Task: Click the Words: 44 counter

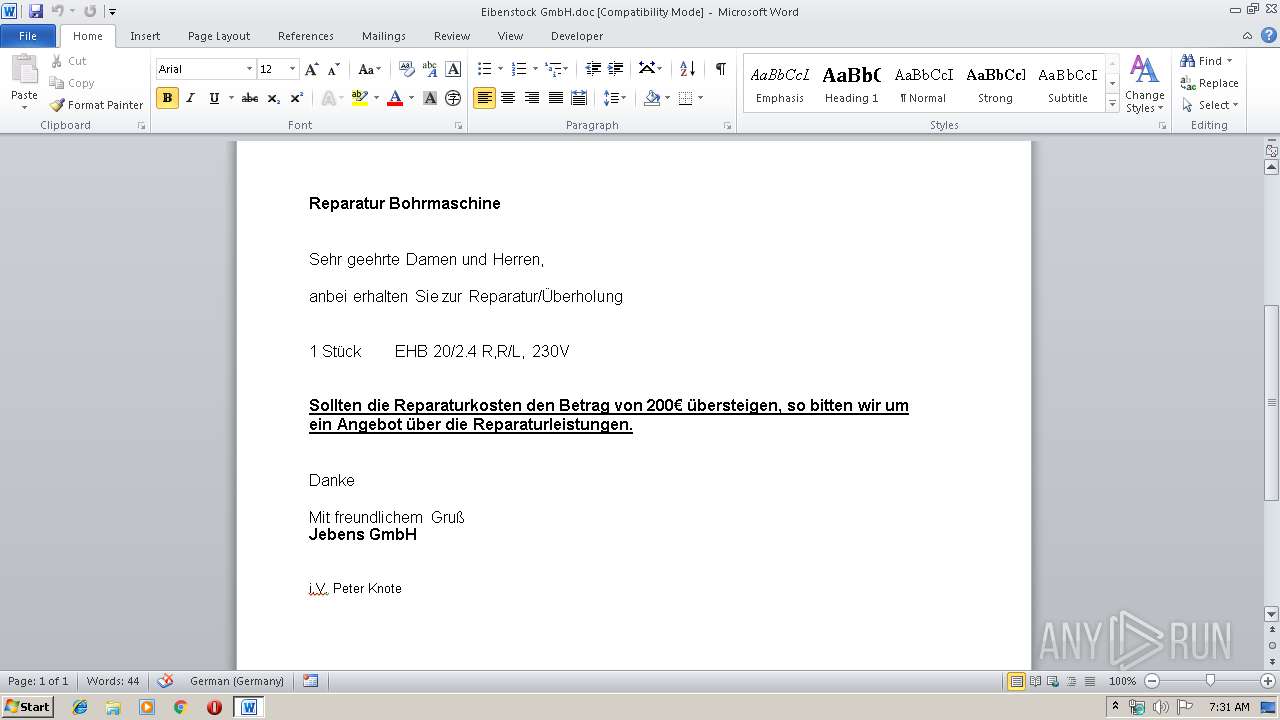Action: (113, 681)
